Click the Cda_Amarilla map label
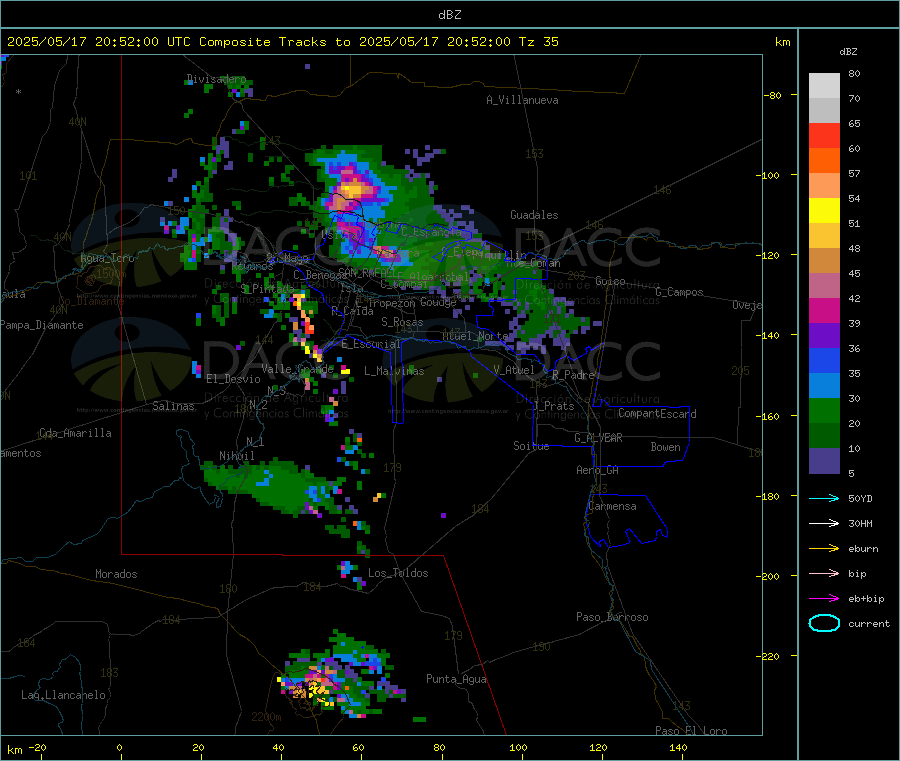The height and width of the screenshot is (761, 900). [75, 433]
